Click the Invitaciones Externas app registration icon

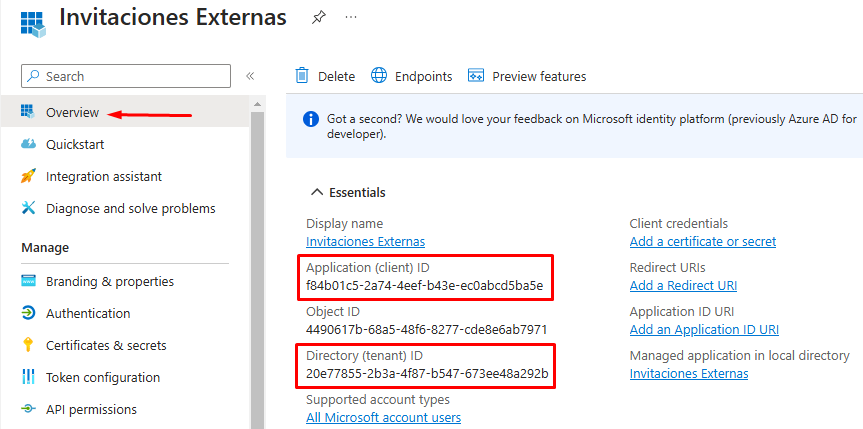pos(32,23)
